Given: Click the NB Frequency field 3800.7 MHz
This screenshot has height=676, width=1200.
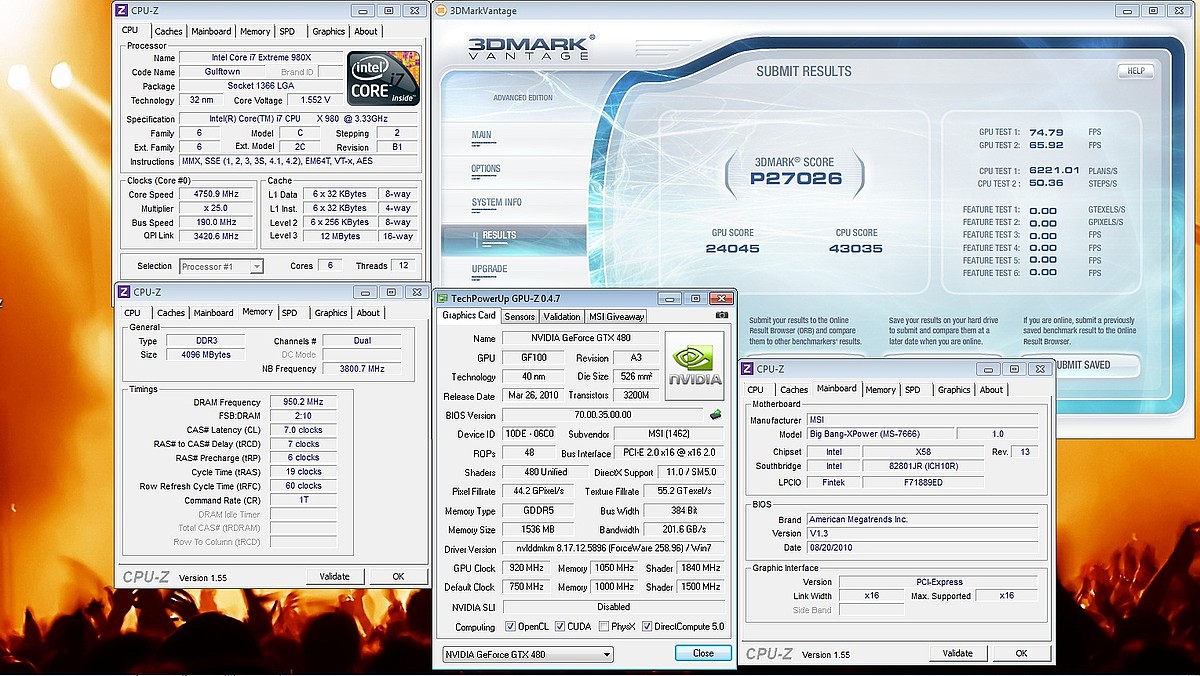Looking at the screenshot, I should point(361,369).
